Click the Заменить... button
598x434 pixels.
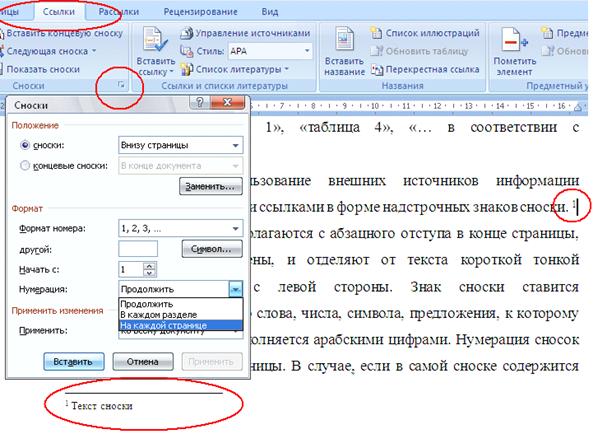pos(211,186)
